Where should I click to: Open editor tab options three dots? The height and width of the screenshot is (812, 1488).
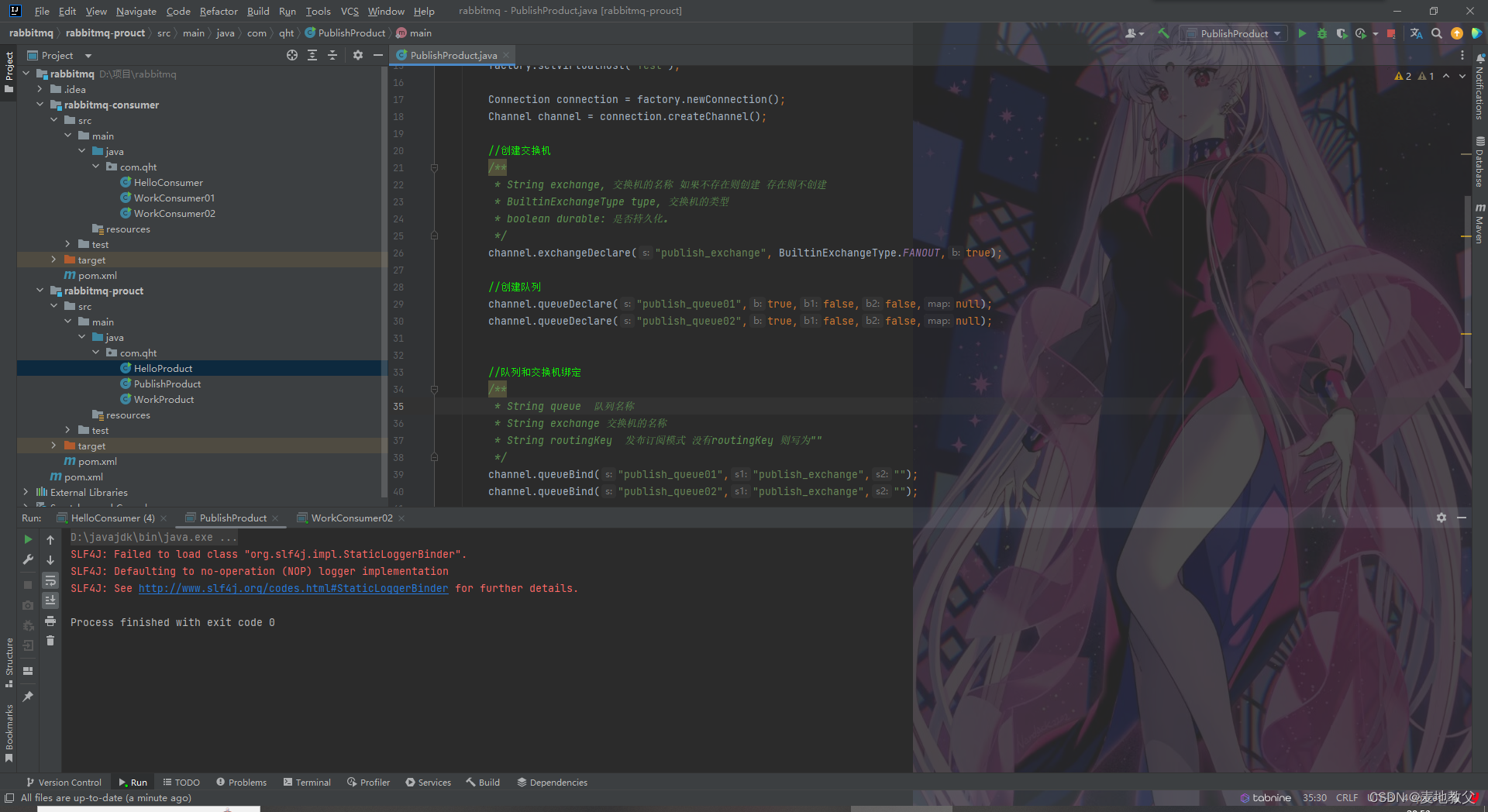point(1462,55)
